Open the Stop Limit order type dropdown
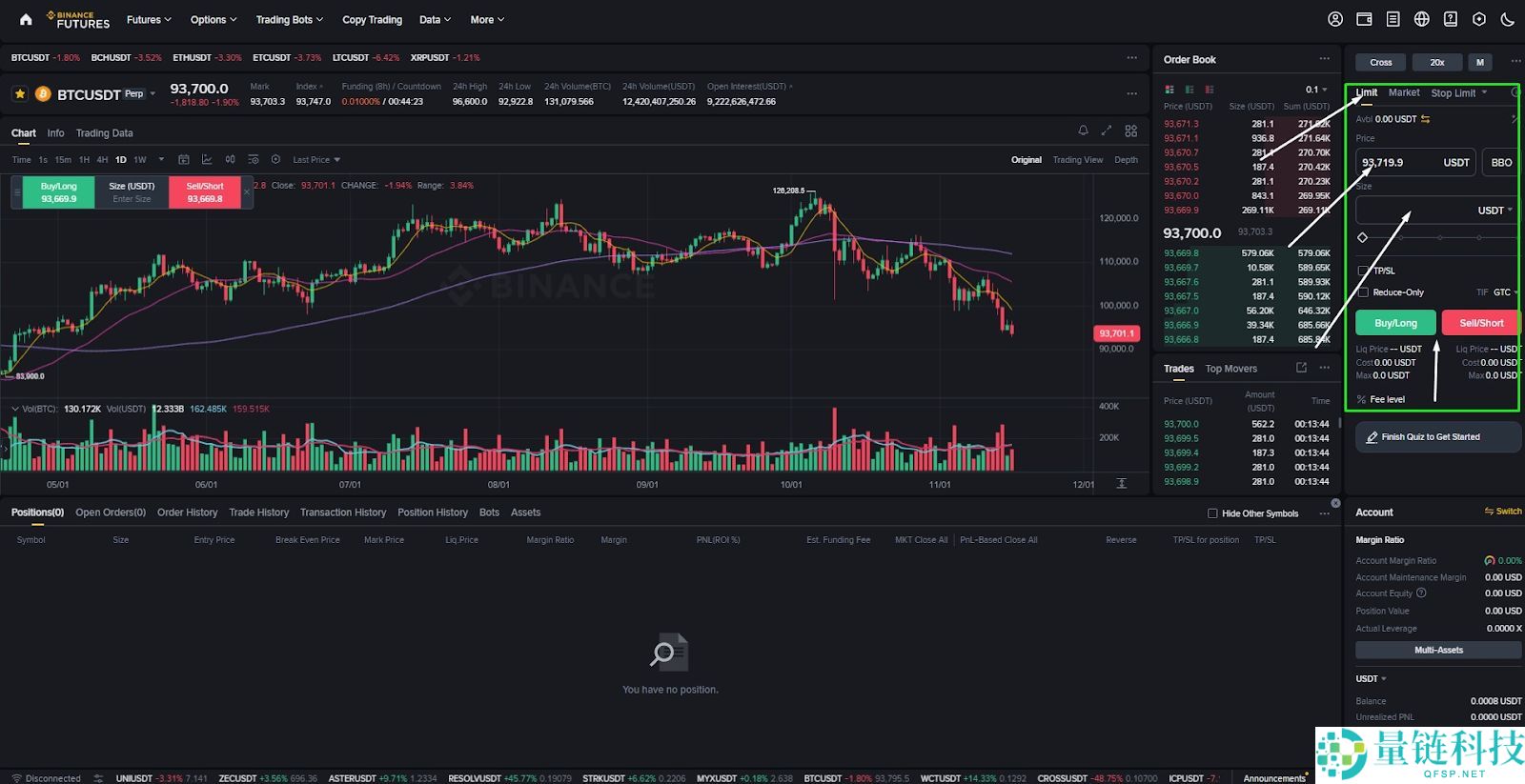This screenshot has width=1525, height=784. [1458, 93]
